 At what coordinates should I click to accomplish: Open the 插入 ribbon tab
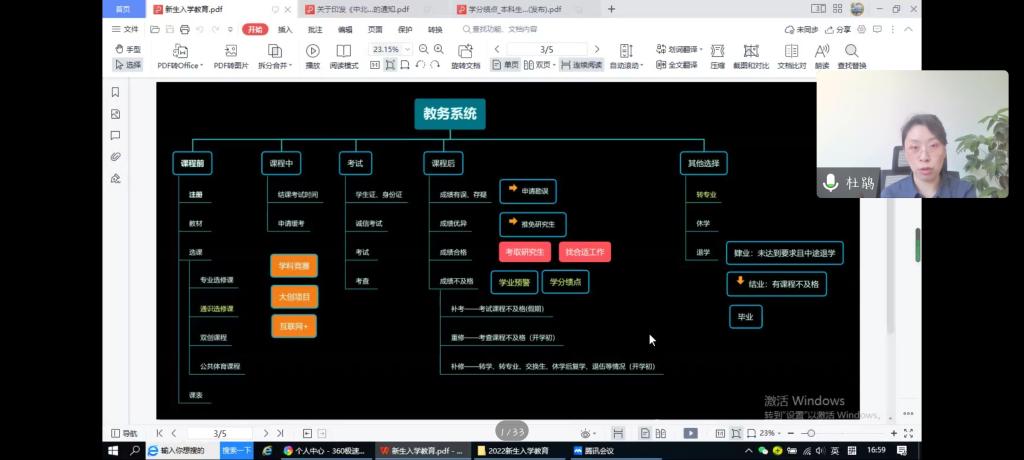tap(285, 29)
